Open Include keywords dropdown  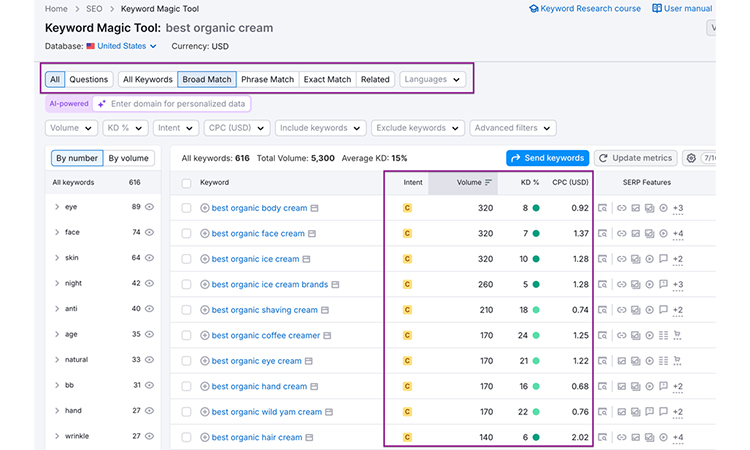[x=320, y=128]
